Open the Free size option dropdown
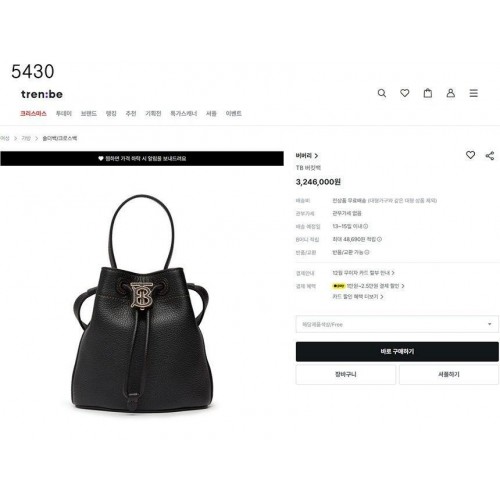 tap(397, 324)
